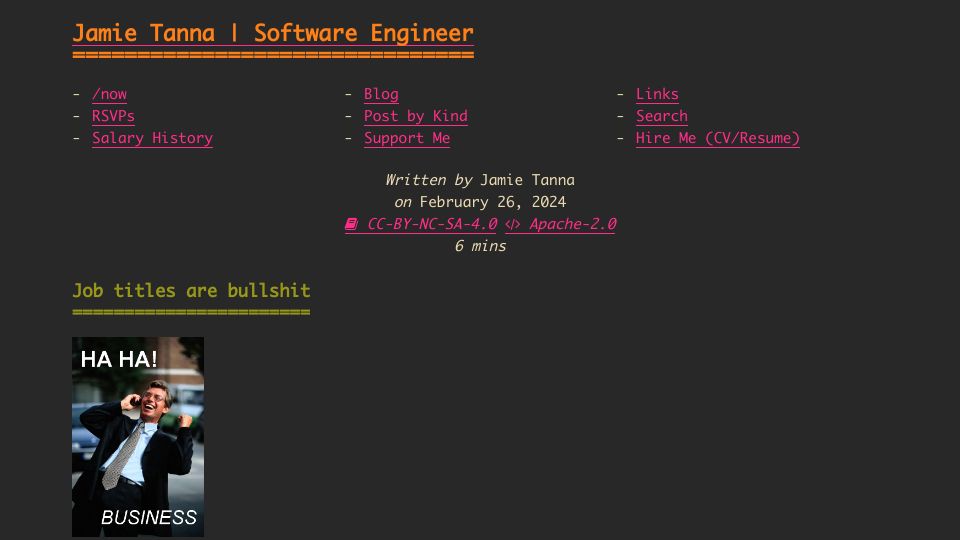The image size is (960, 540).
Task: Go to the Search page
Action: [662, 116]
